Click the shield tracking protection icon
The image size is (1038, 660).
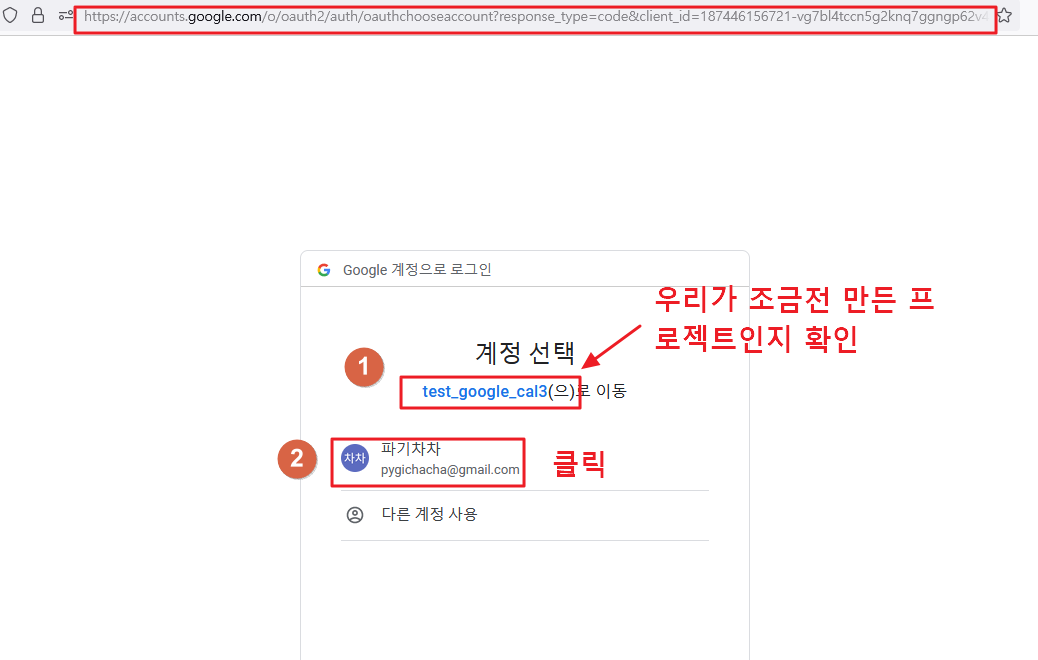point(11,15)
